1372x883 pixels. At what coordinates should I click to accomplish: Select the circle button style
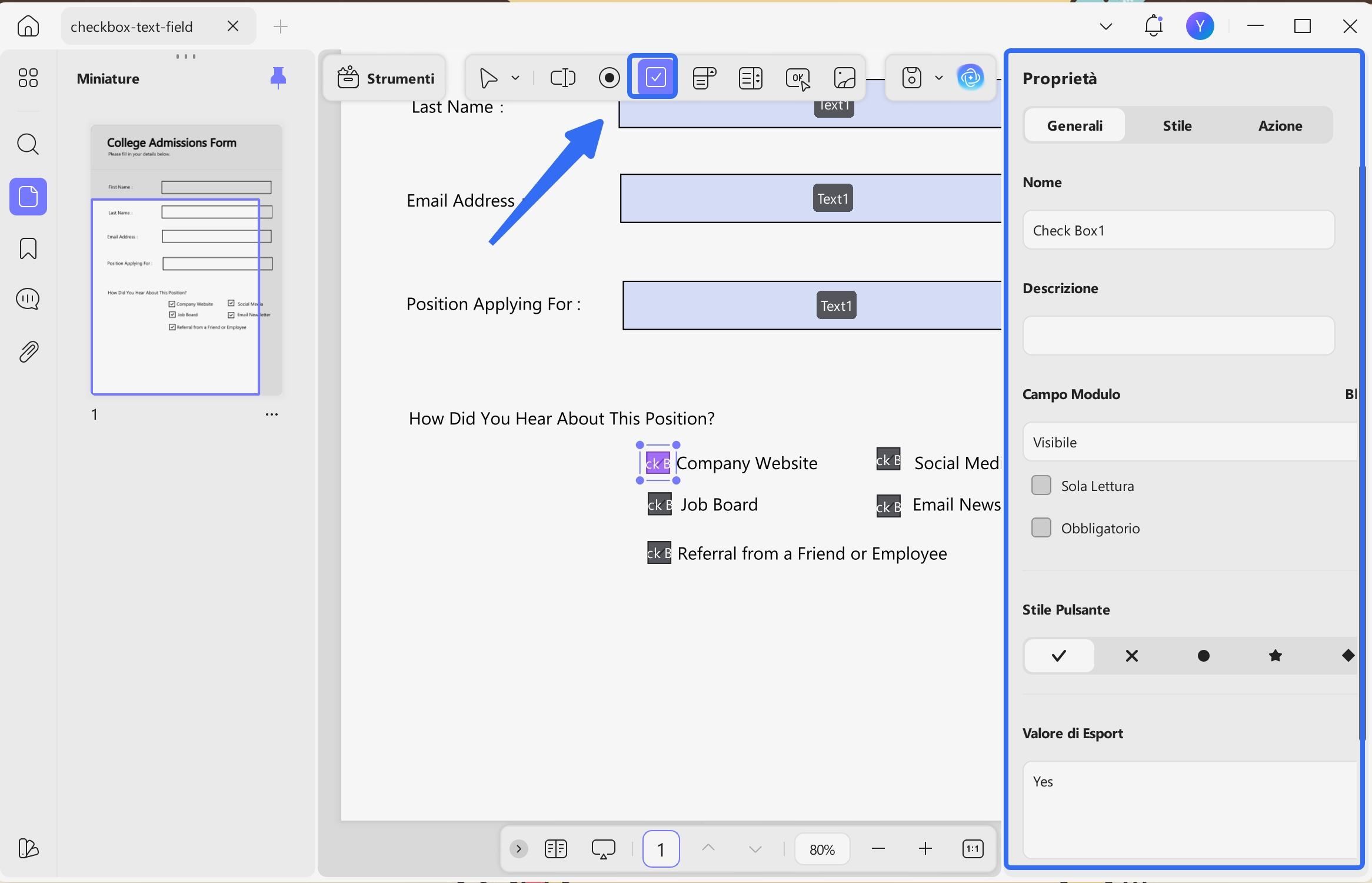click(1204, 655)
